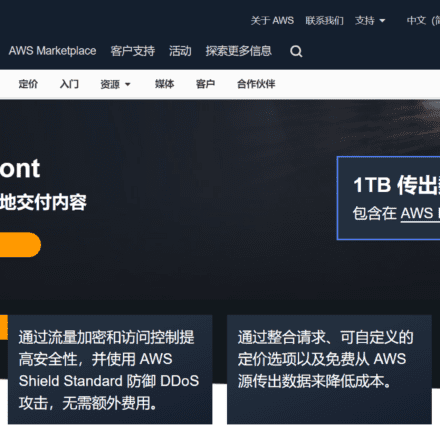Go to the 媒体 tab

(164, 84)
